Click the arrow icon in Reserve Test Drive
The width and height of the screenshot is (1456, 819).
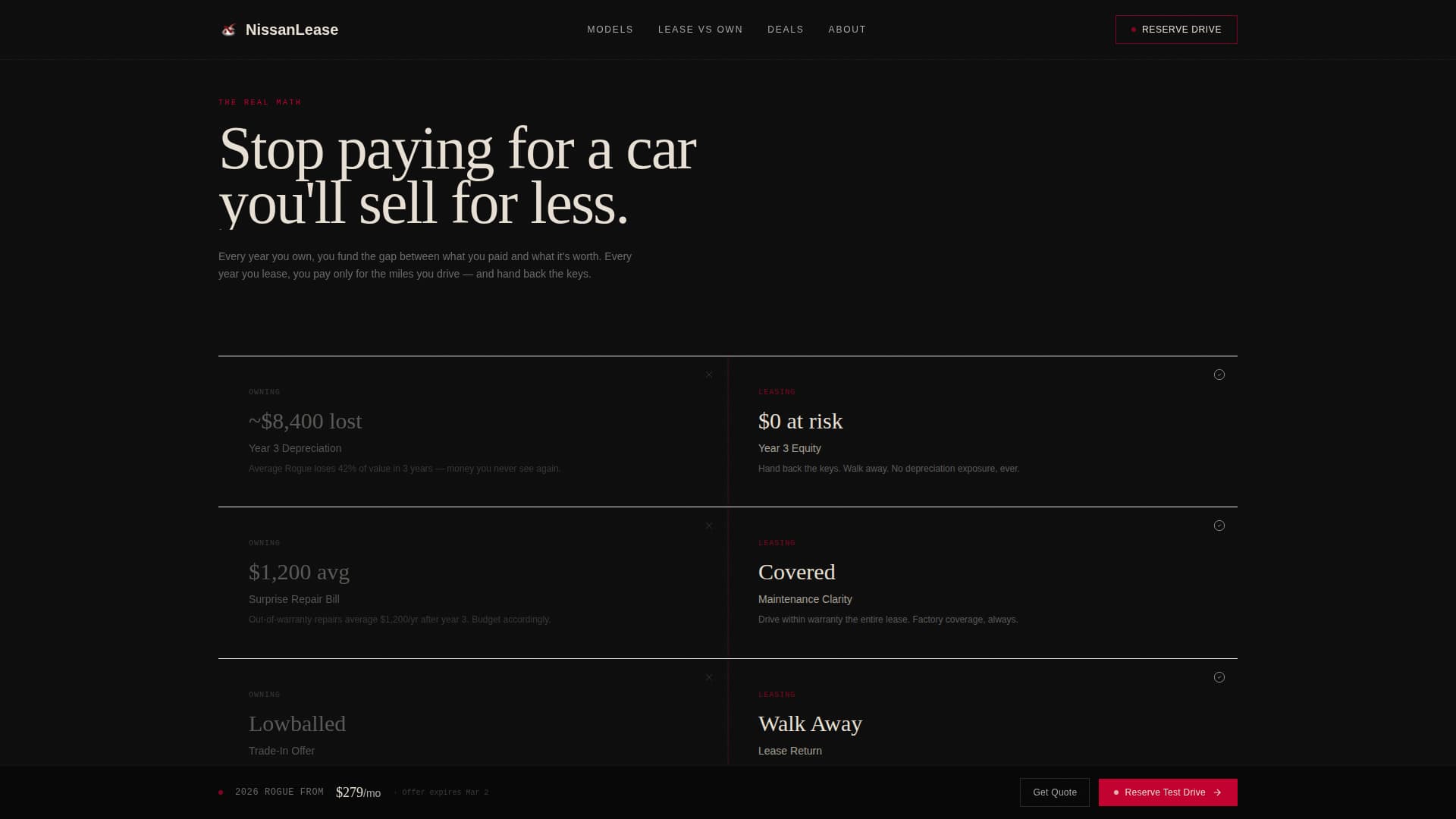(1217, 792)
